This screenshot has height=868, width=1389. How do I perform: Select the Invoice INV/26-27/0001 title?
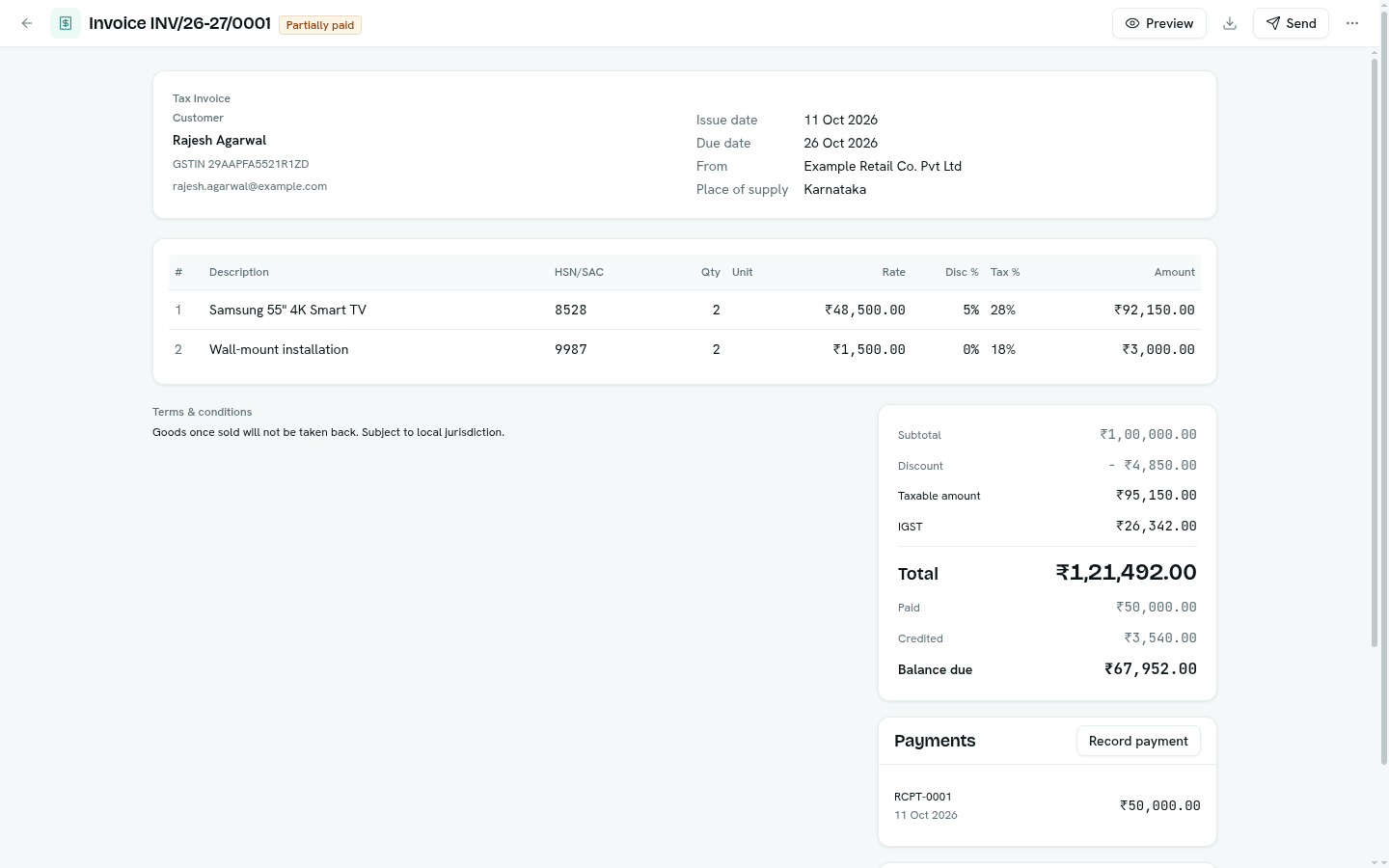tap(179, 23)
